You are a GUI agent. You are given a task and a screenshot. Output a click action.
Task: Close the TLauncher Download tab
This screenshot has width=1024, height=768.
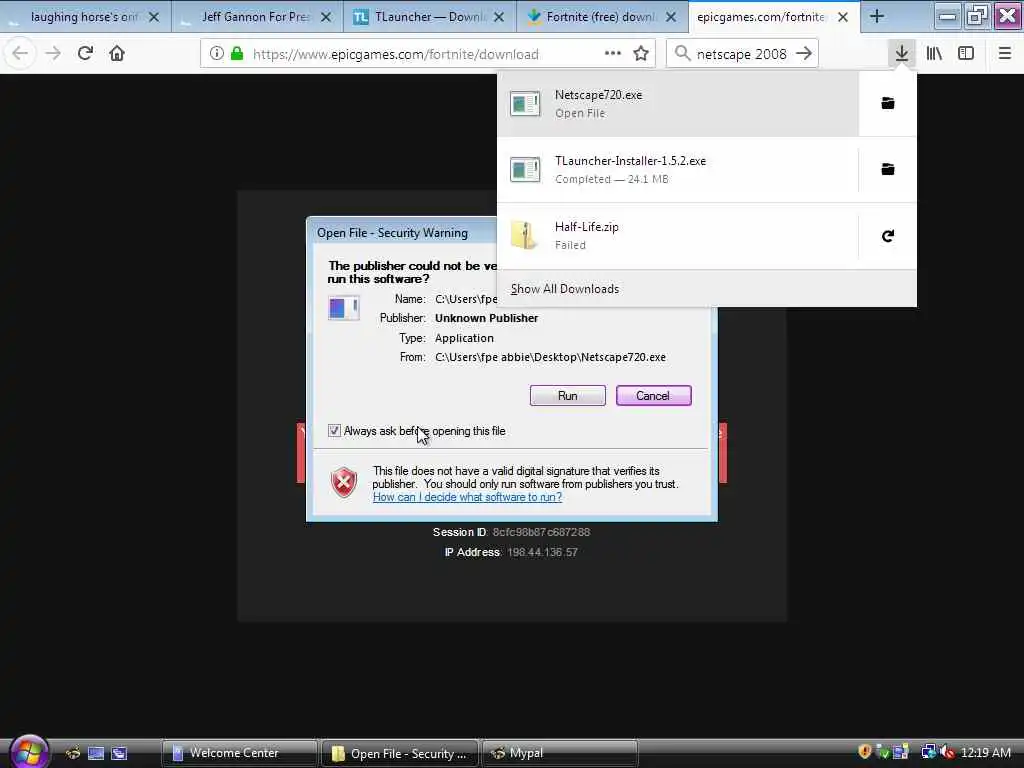click(x=499, y=17)
